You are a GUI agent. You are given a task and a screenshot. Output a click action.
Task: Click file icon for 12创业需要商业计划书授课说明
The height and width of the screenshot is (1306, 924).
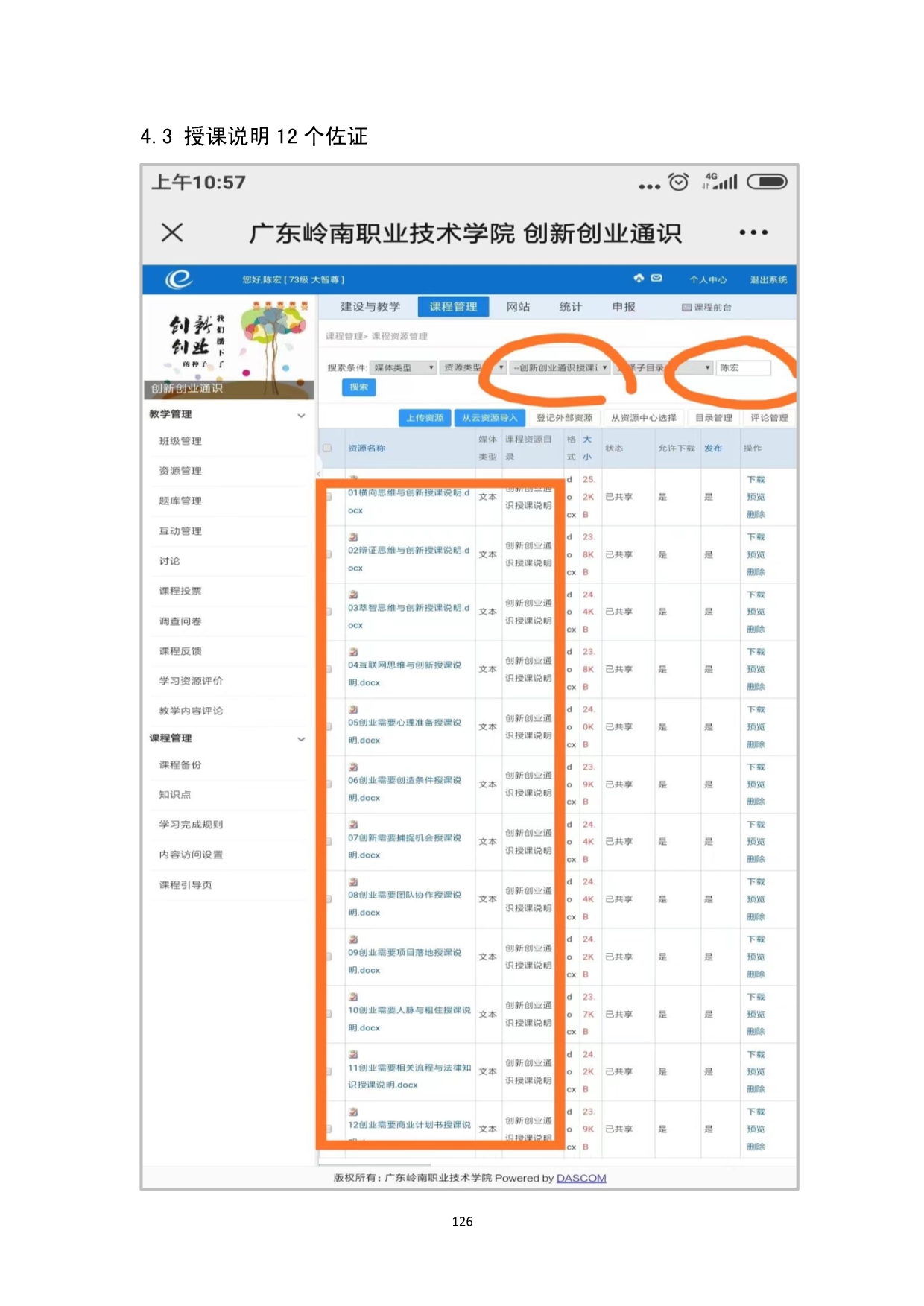tap(353, 1112)
